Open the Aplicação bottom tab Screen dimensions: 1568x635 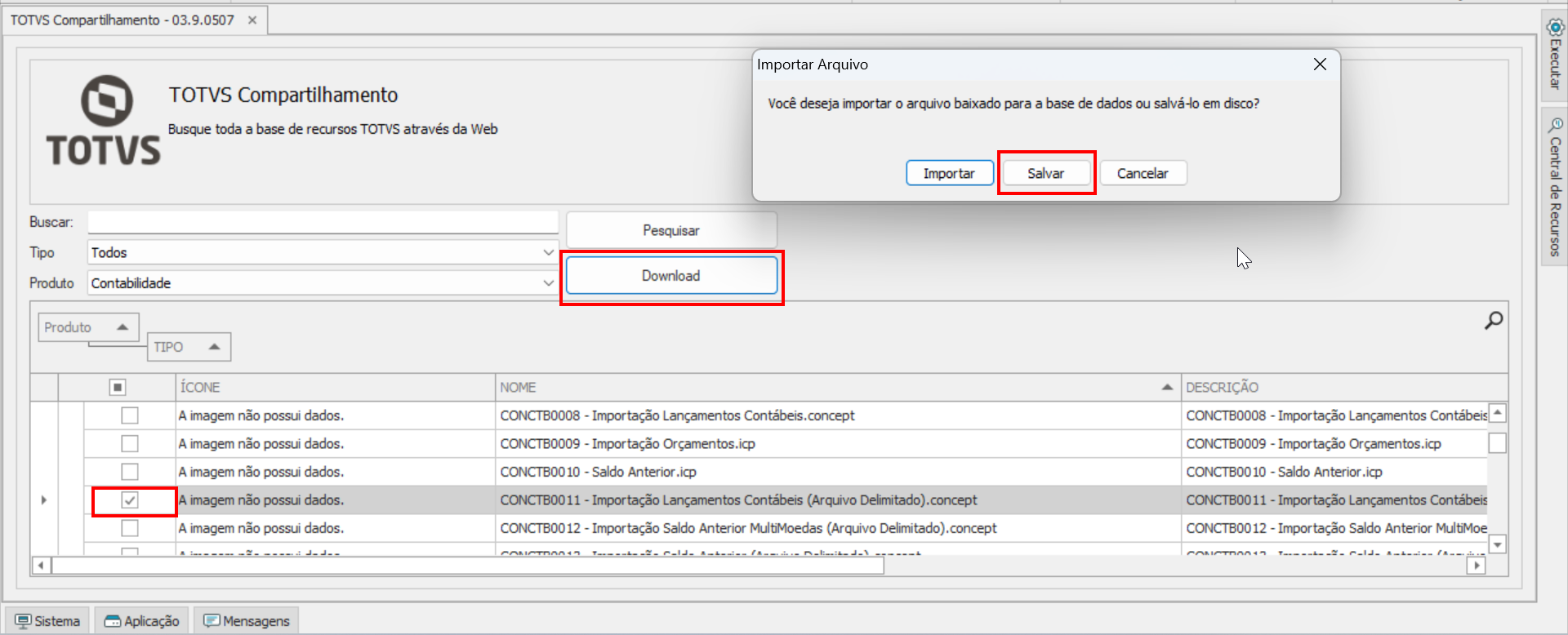pos(141,621)
